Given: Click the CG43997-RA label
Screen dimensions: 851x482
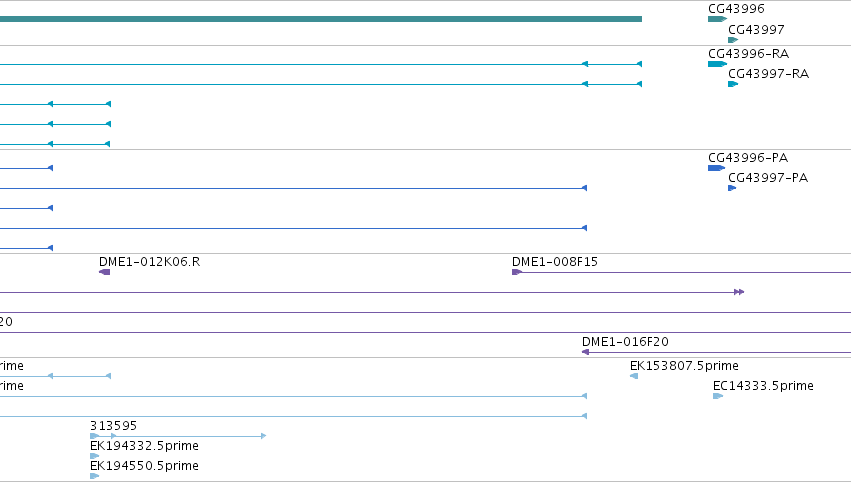Looking at the screenshot, I should coord(769,74).
